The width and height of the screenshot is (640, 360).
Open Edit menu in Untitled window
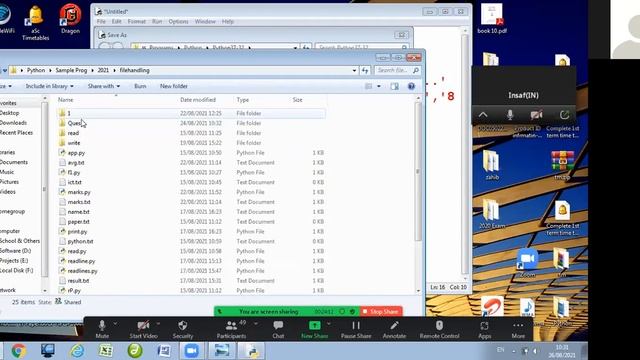pos(116,21)
